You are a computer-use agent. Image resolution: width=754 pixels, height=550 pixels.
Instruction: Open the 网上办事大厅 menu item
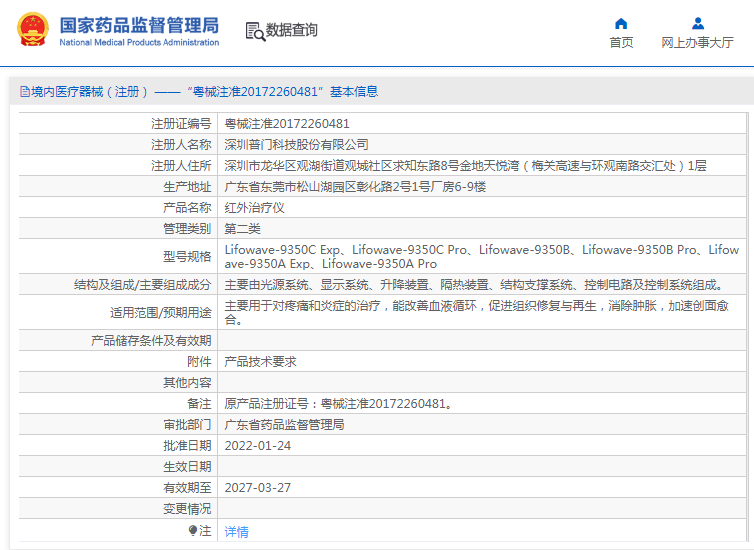pyautogui.click(x=697, y=42)
